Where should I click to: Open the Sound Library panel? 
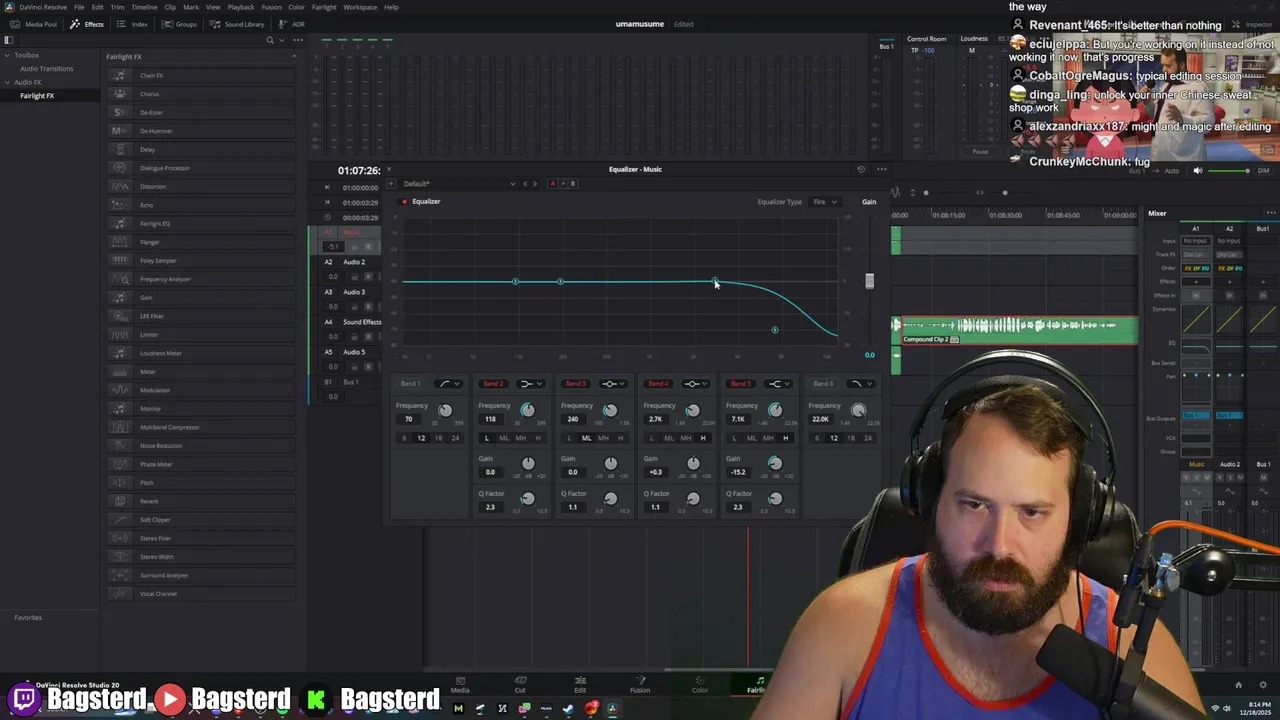click(238, 24)
